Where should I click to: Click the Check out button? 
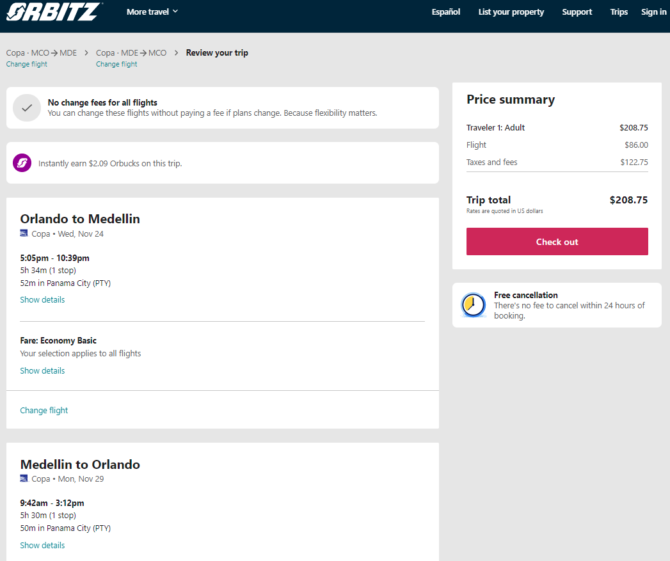pos(557,241)
